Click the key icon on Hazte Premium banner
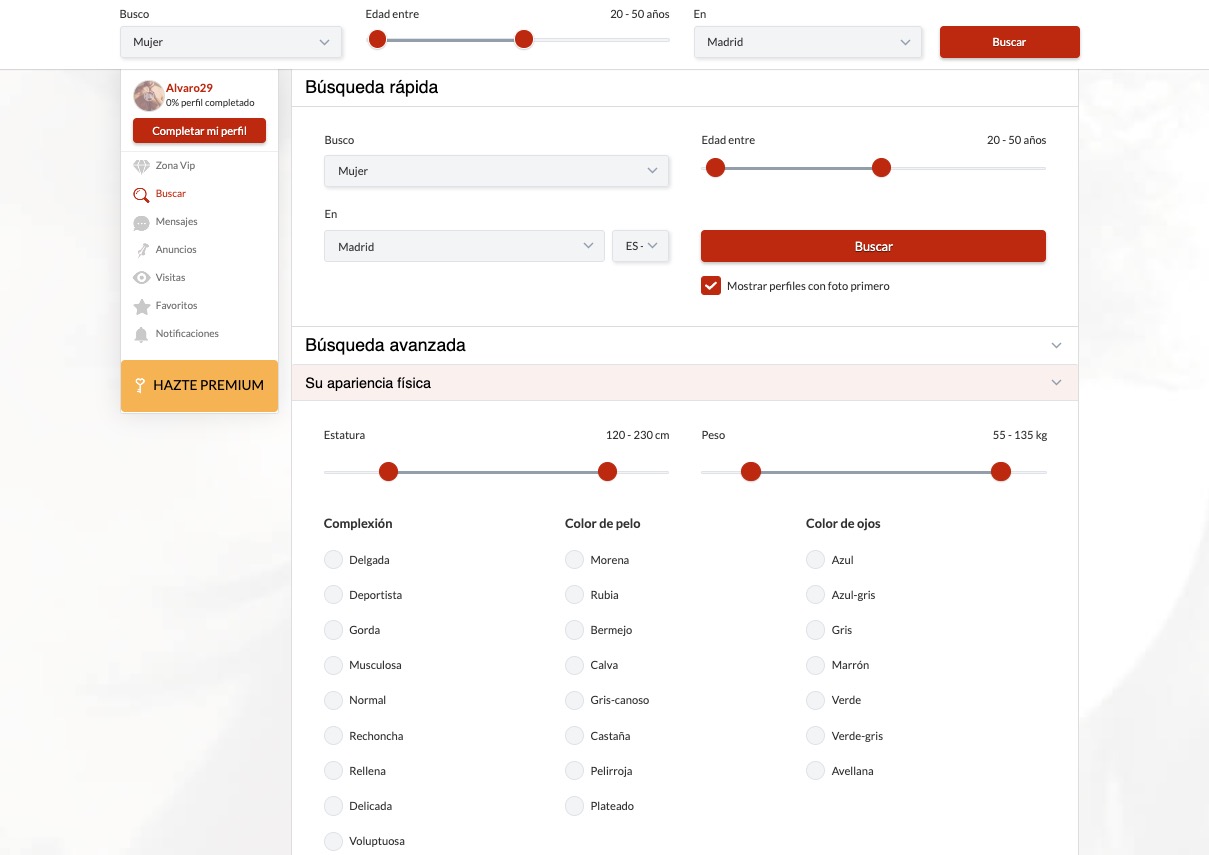This screenshot has width=1209, height=855. coord(140,385)
